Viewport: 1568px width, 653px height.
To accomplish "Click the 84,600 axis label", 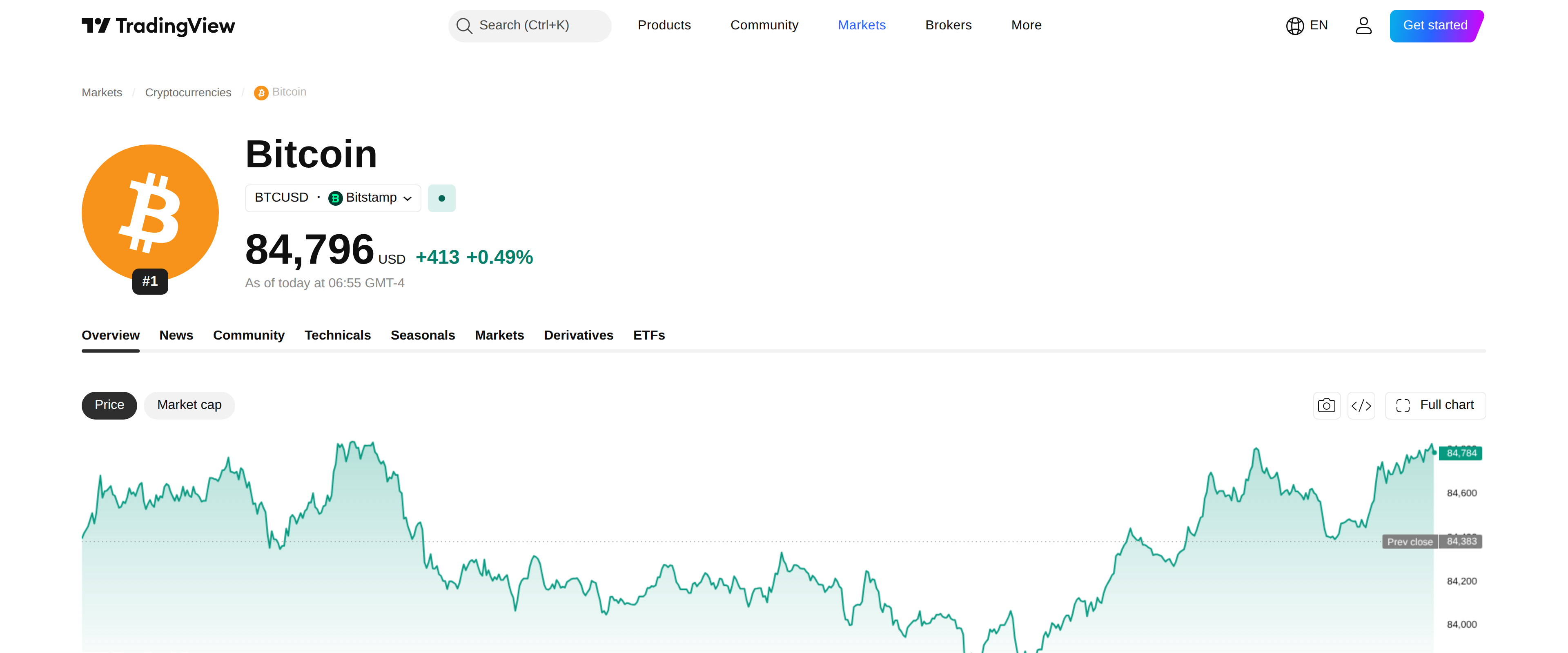I will coord(1461,493).
